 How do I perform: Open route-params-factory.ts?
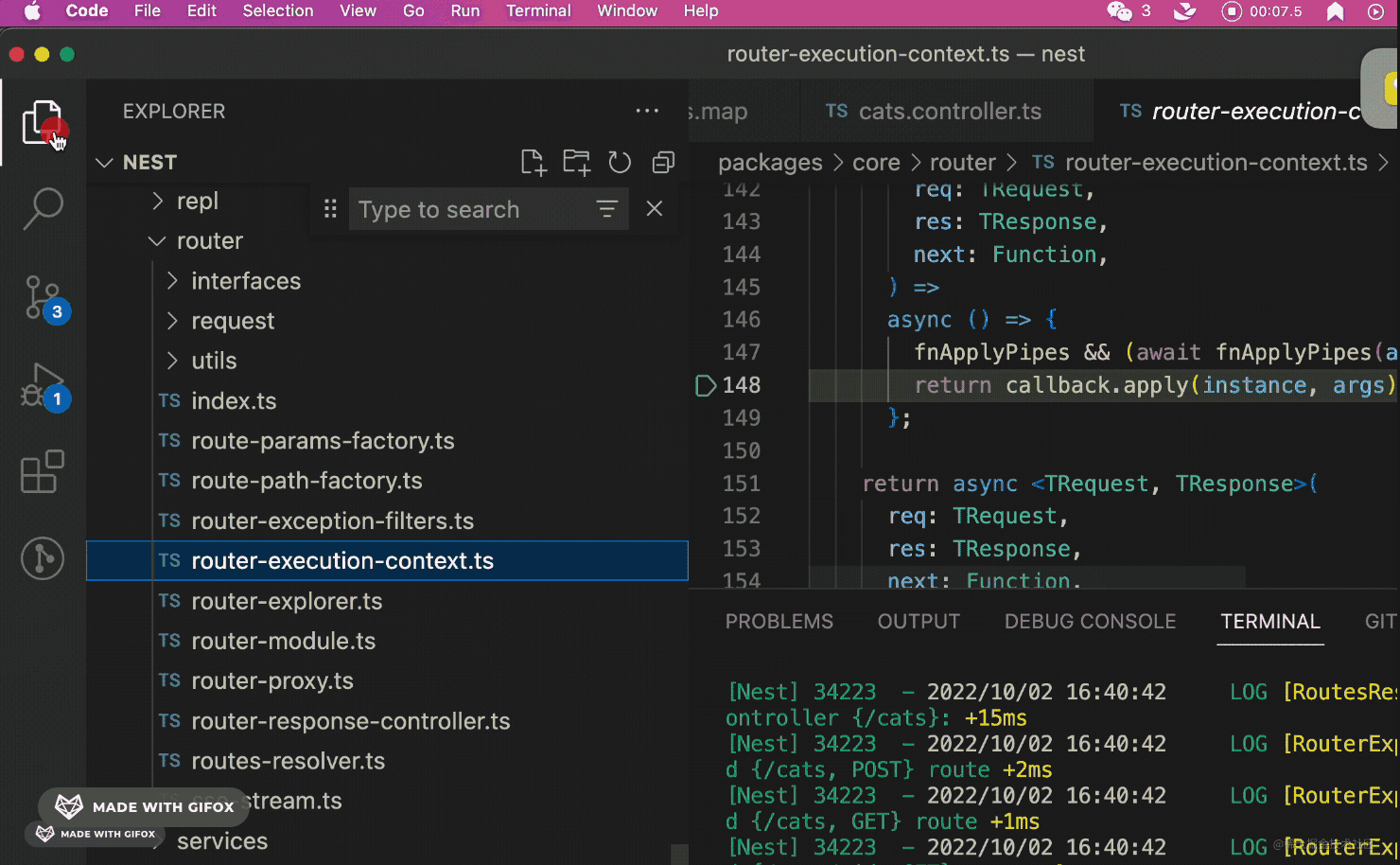click(x=323, y=441)
